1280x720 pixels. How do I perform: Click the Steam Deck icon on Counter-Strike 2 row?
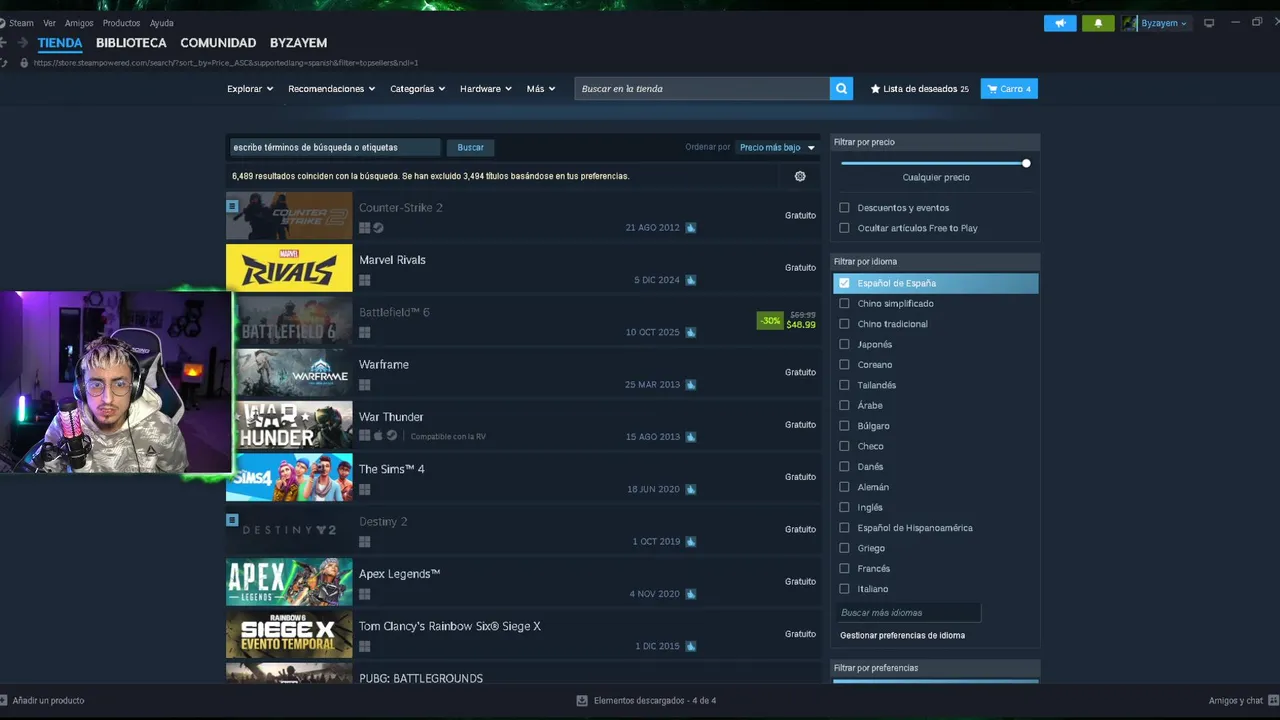click(x=378, y=228)
